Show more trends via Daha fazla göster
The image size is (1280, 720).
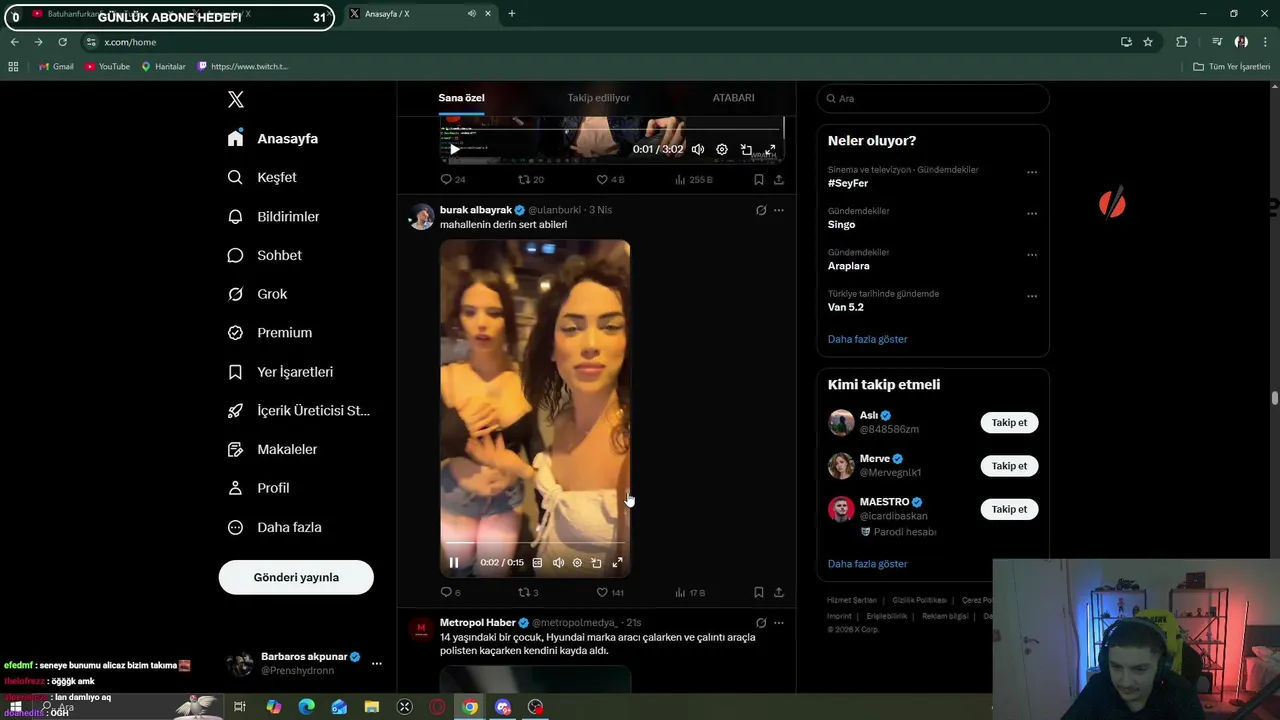[867, 339]
